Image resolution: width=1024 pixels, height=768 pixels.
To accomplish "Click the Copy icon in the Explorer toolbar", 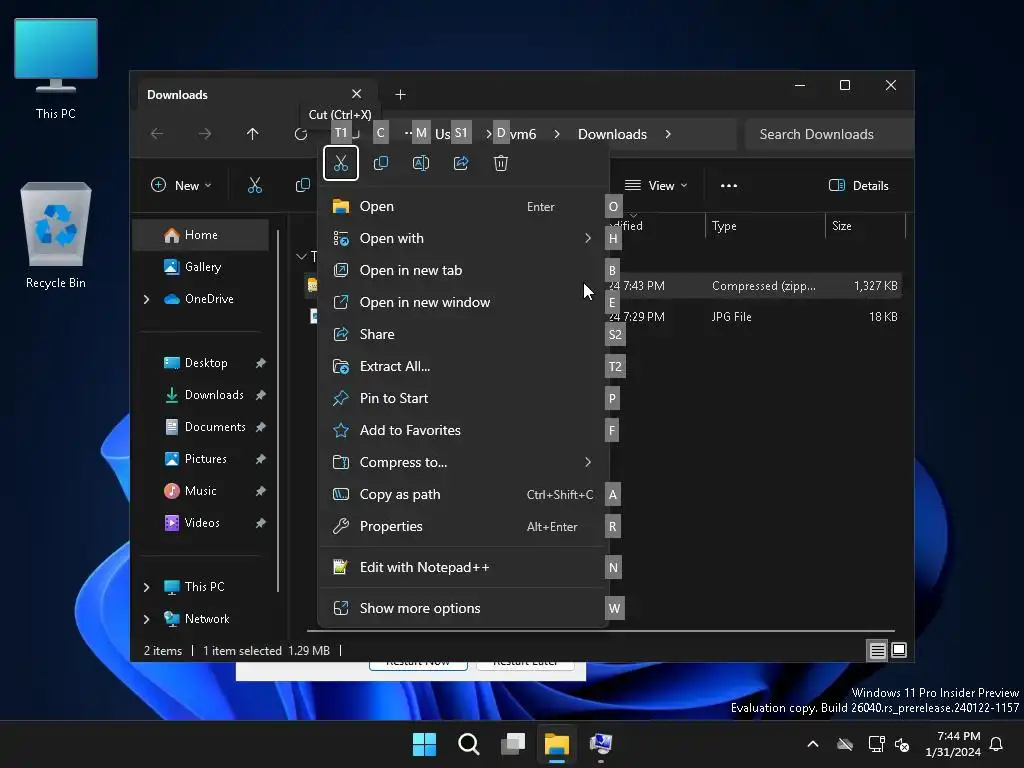I will (x=302, y=185).
